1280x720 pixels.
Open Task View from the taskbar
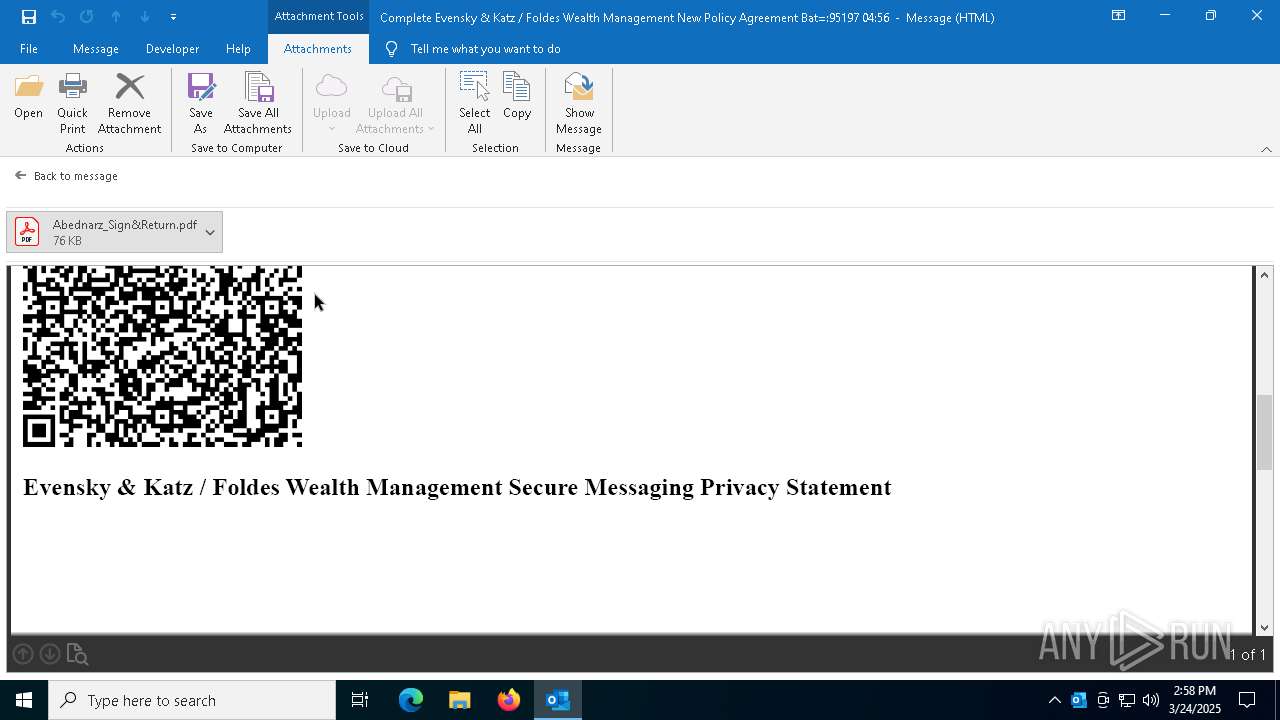(x=360, y=700)
